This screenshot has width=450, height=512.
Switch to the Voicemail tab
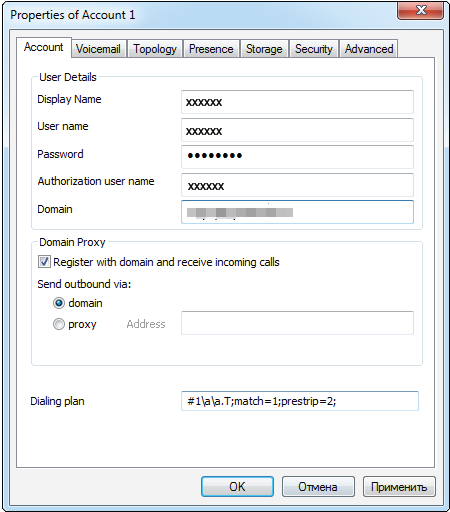point(98,49)
